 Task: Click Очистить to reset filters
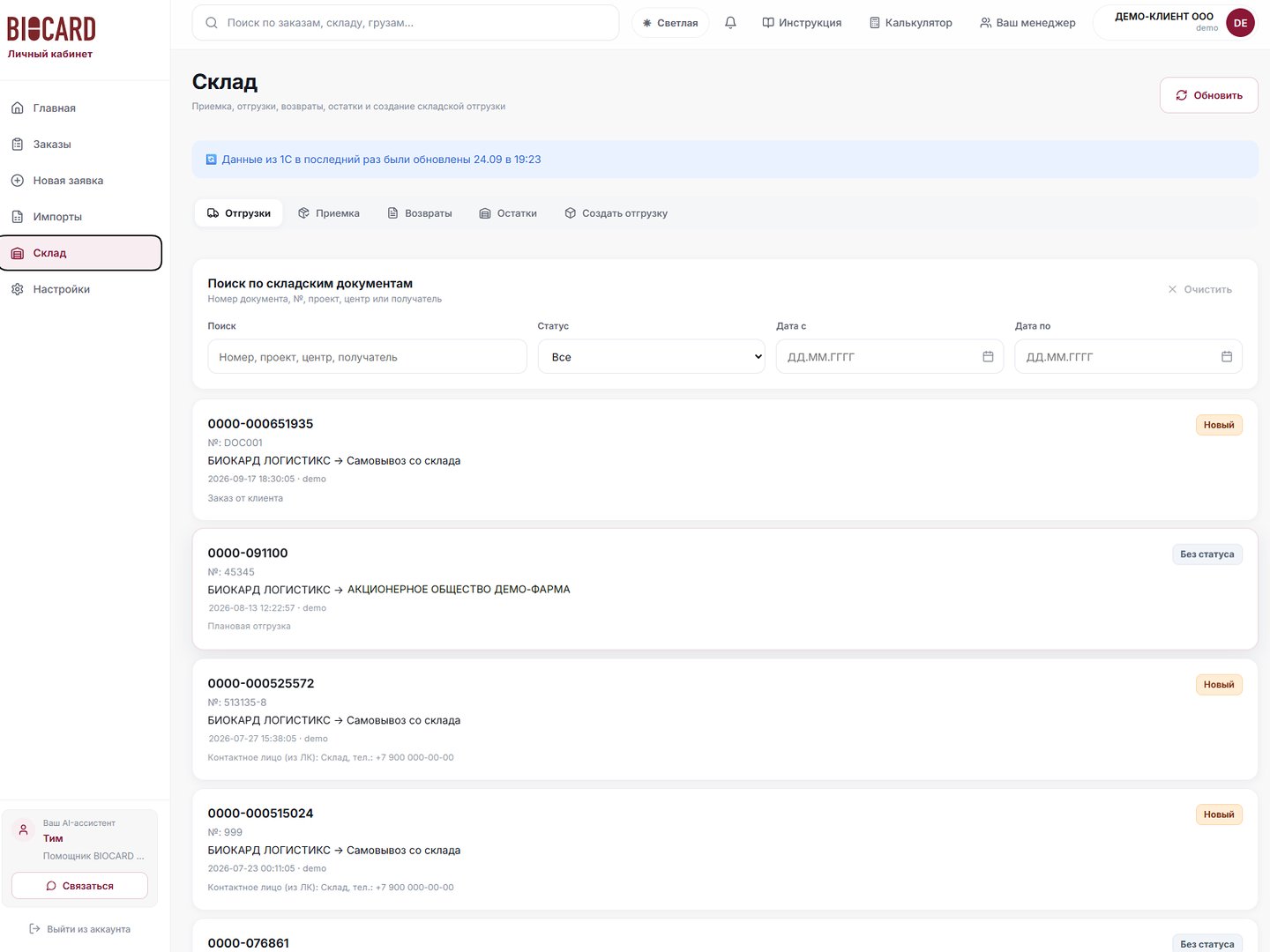coord(1199,289)
